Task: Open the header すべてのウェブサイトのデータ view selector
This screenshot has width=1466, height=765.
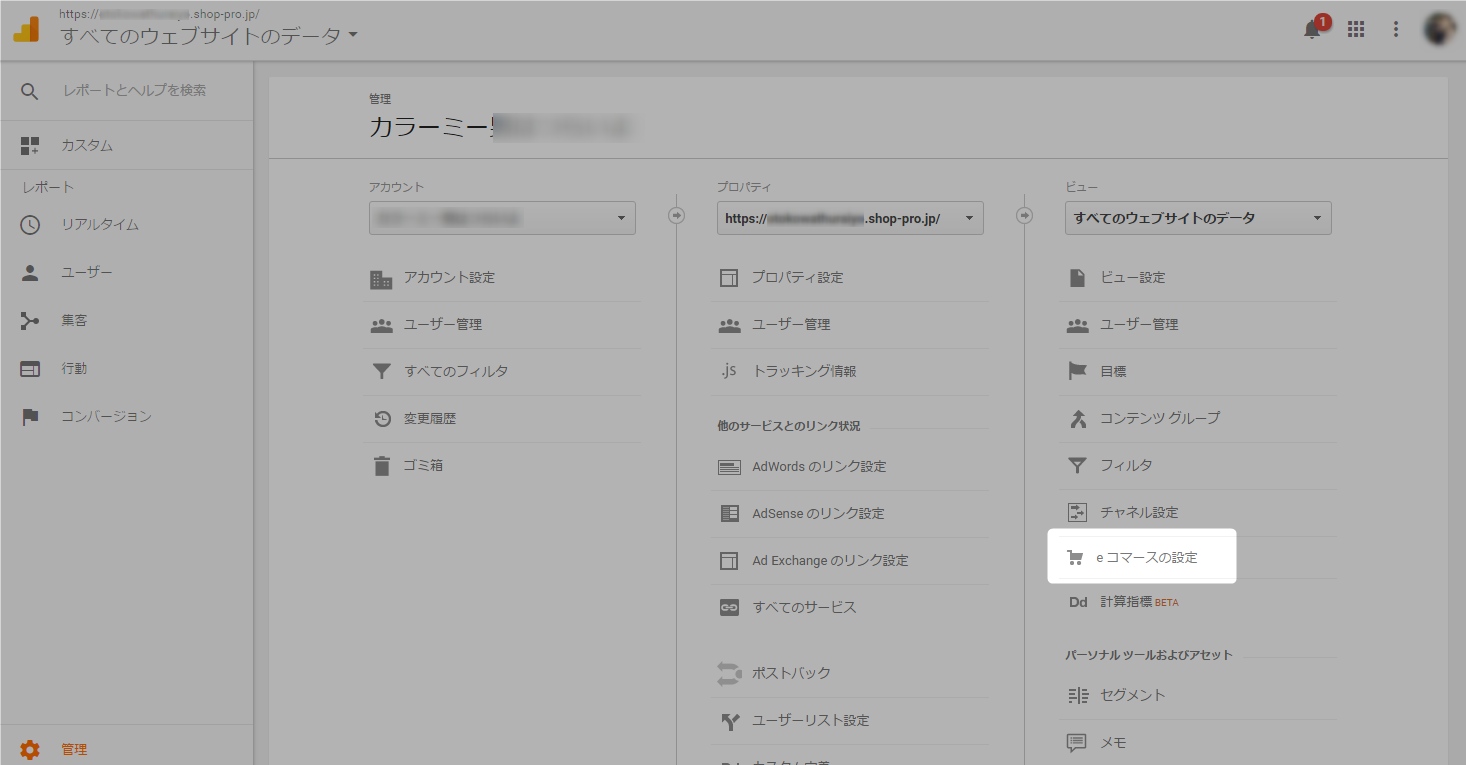Action: tap(209, 37)
